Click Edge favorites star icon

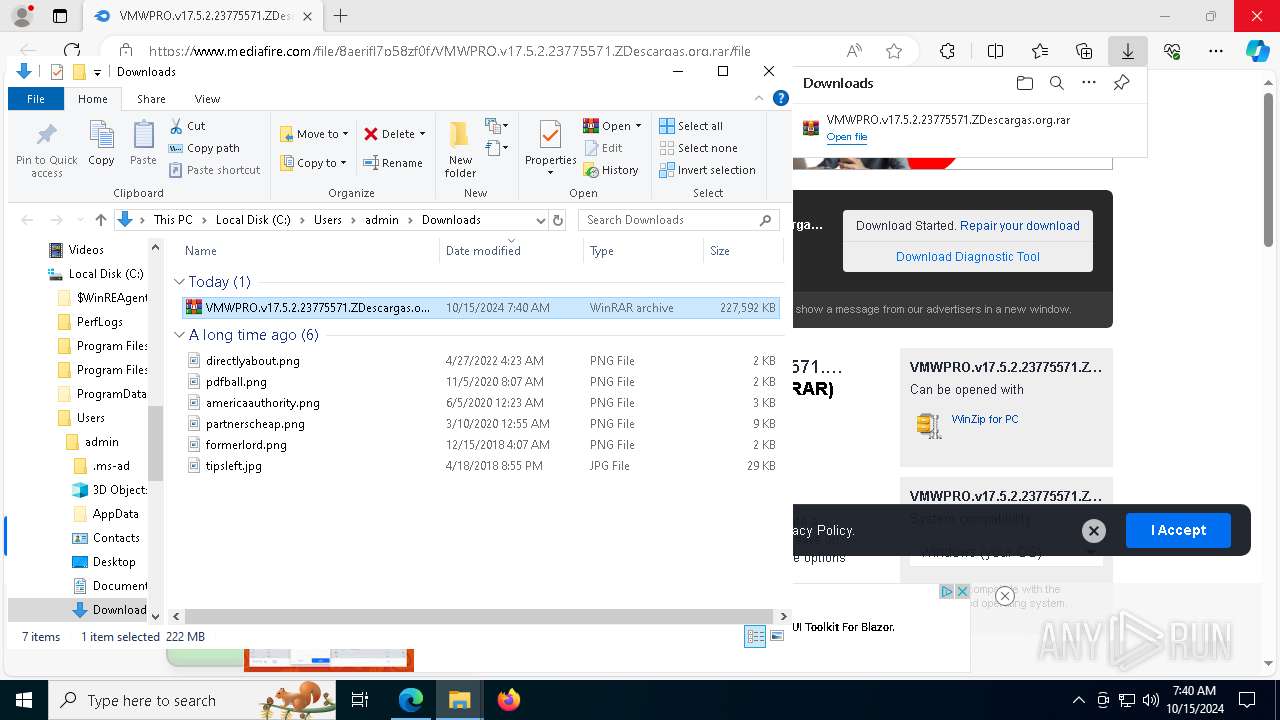pos(894,51)
